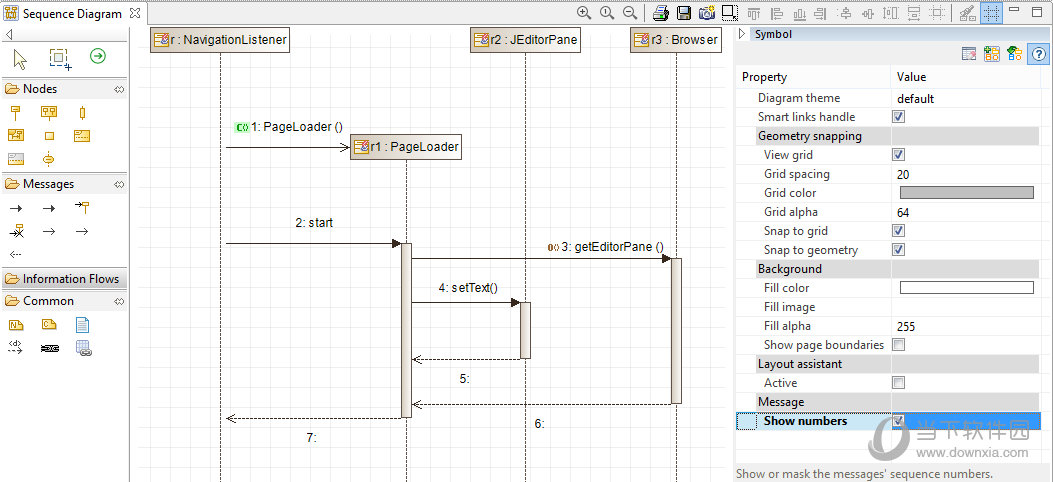The height and width of the screenshot is (482, 1053).
Task: Capture diagram image with the camera icon
Action: (706, 13)
